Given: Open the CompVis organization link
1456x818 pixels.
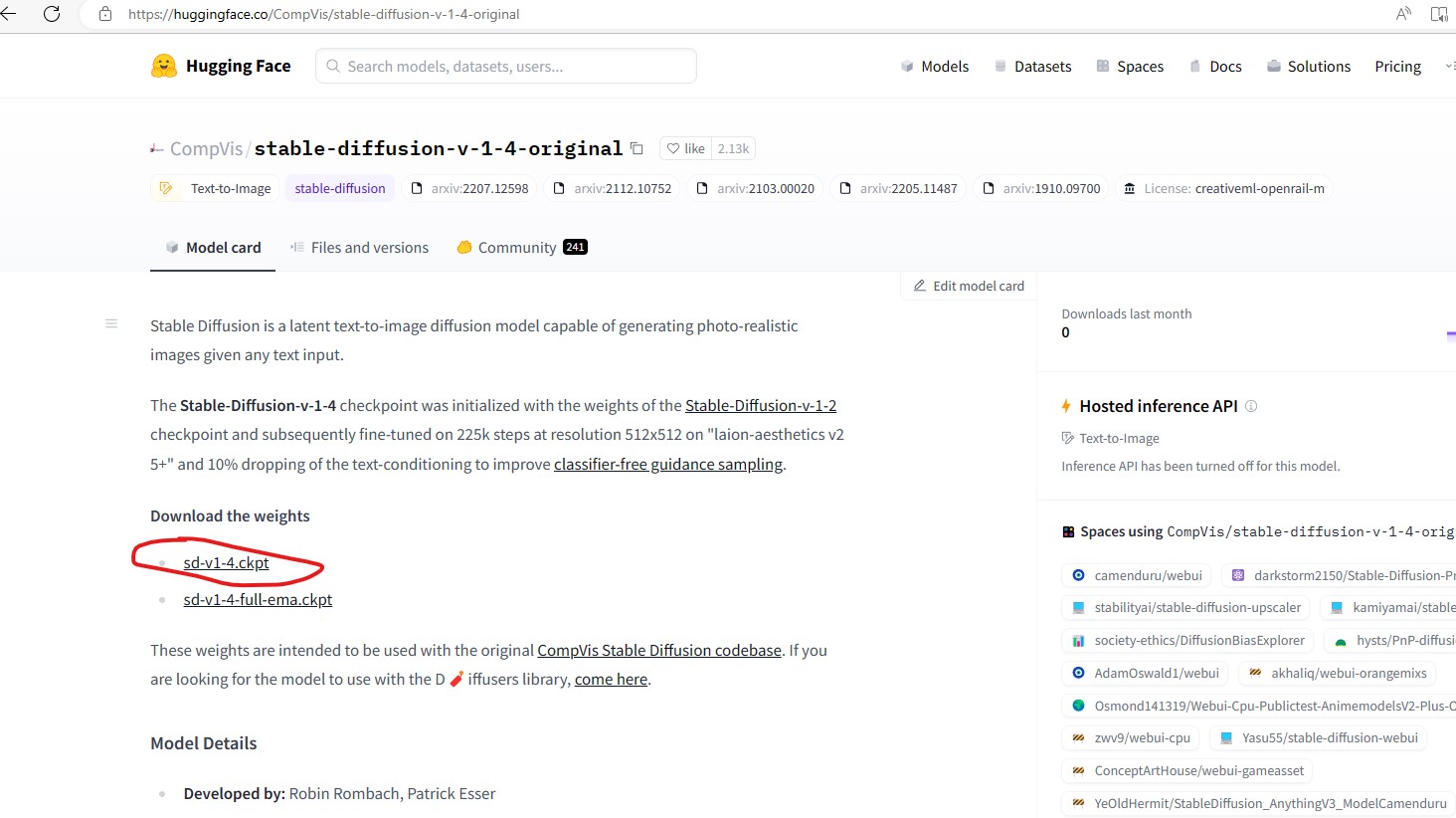Looking at the screenshot, I should point(206,148).
